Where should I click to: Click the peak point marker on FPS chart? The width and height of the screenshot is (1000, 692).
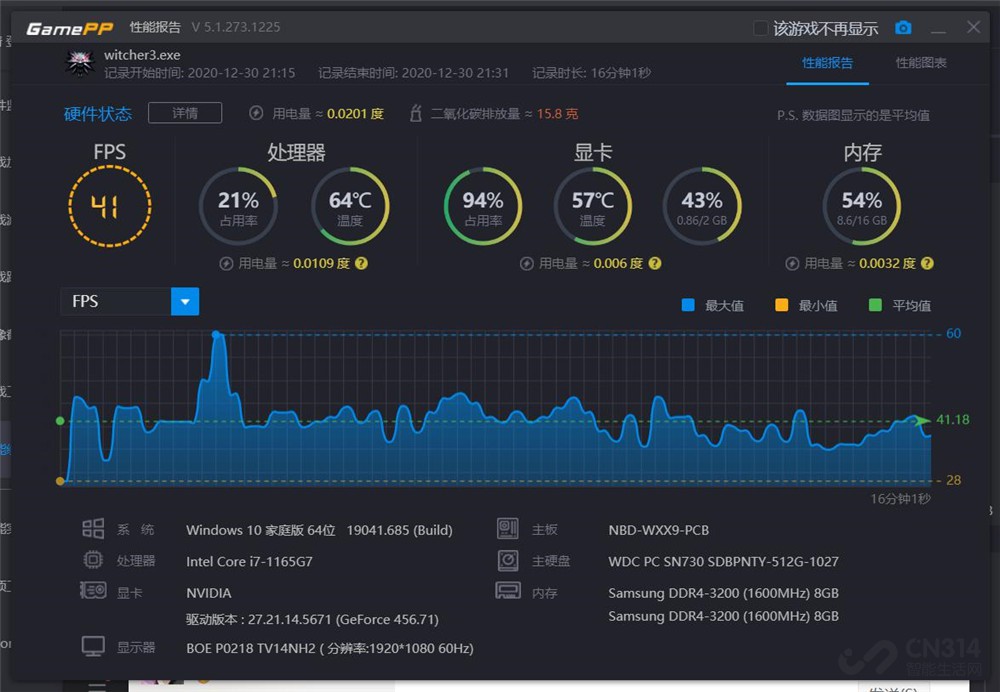(x=216, y=334)
